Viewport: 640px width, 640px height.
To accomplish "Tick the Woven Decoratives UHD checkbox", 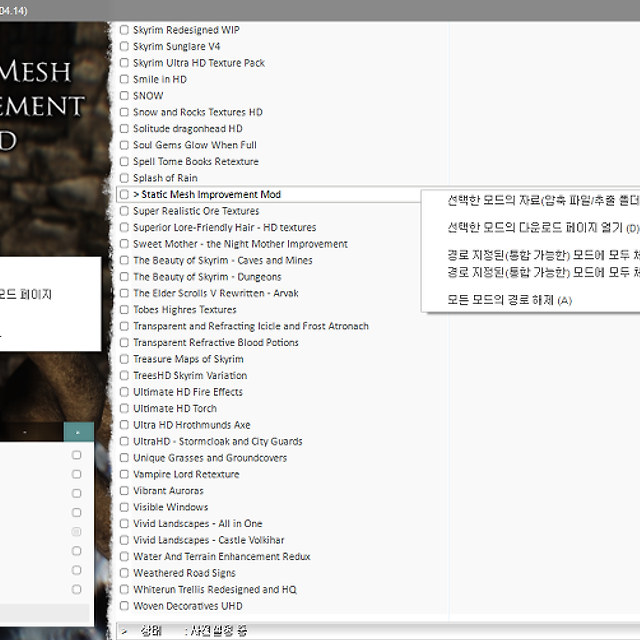I will pos(124,606).
